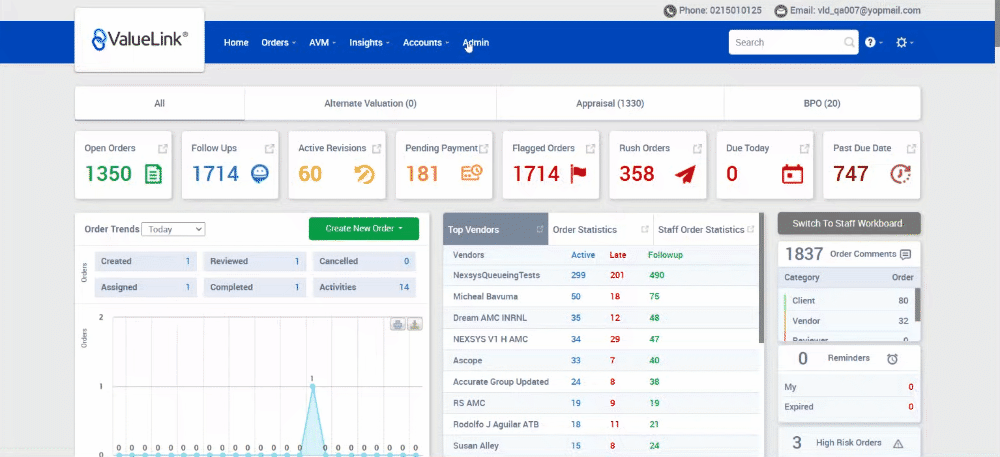Click the High Risk Orders warning icon

tap(898, 443)
